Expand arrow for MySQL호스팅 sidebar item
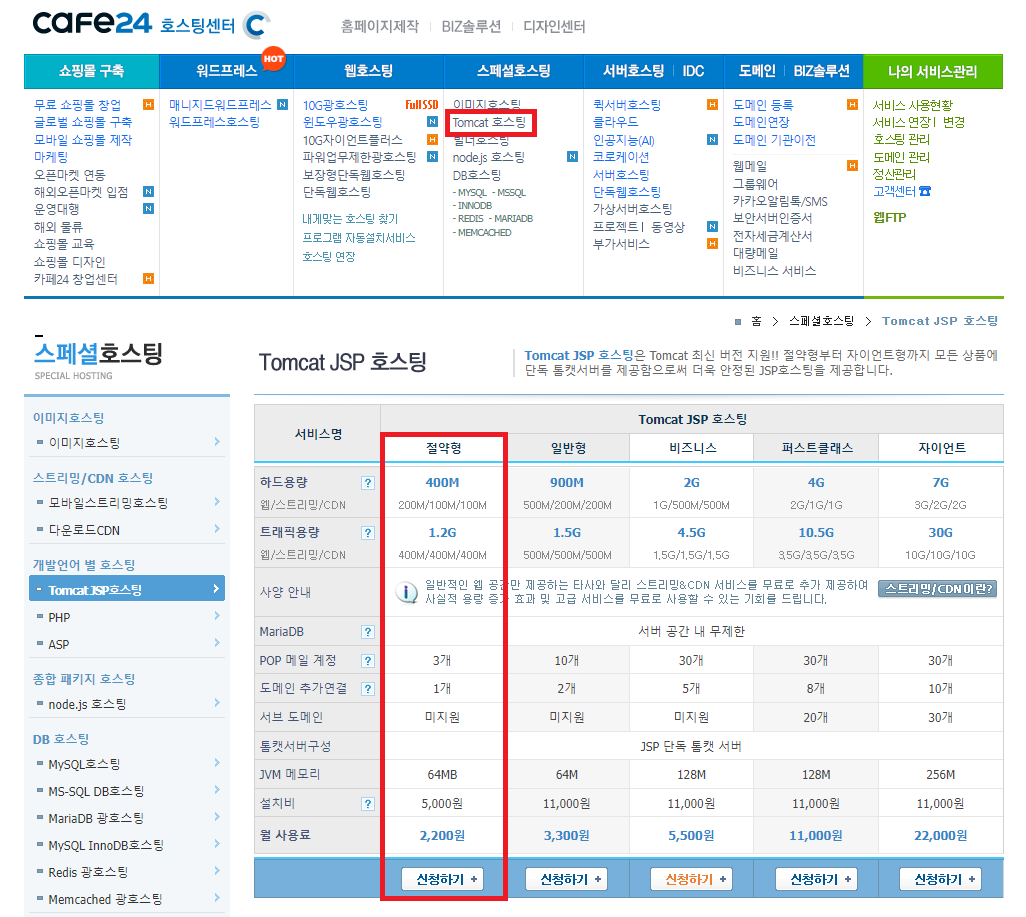This screenshot has width=1026, height=917. (217, 763)
